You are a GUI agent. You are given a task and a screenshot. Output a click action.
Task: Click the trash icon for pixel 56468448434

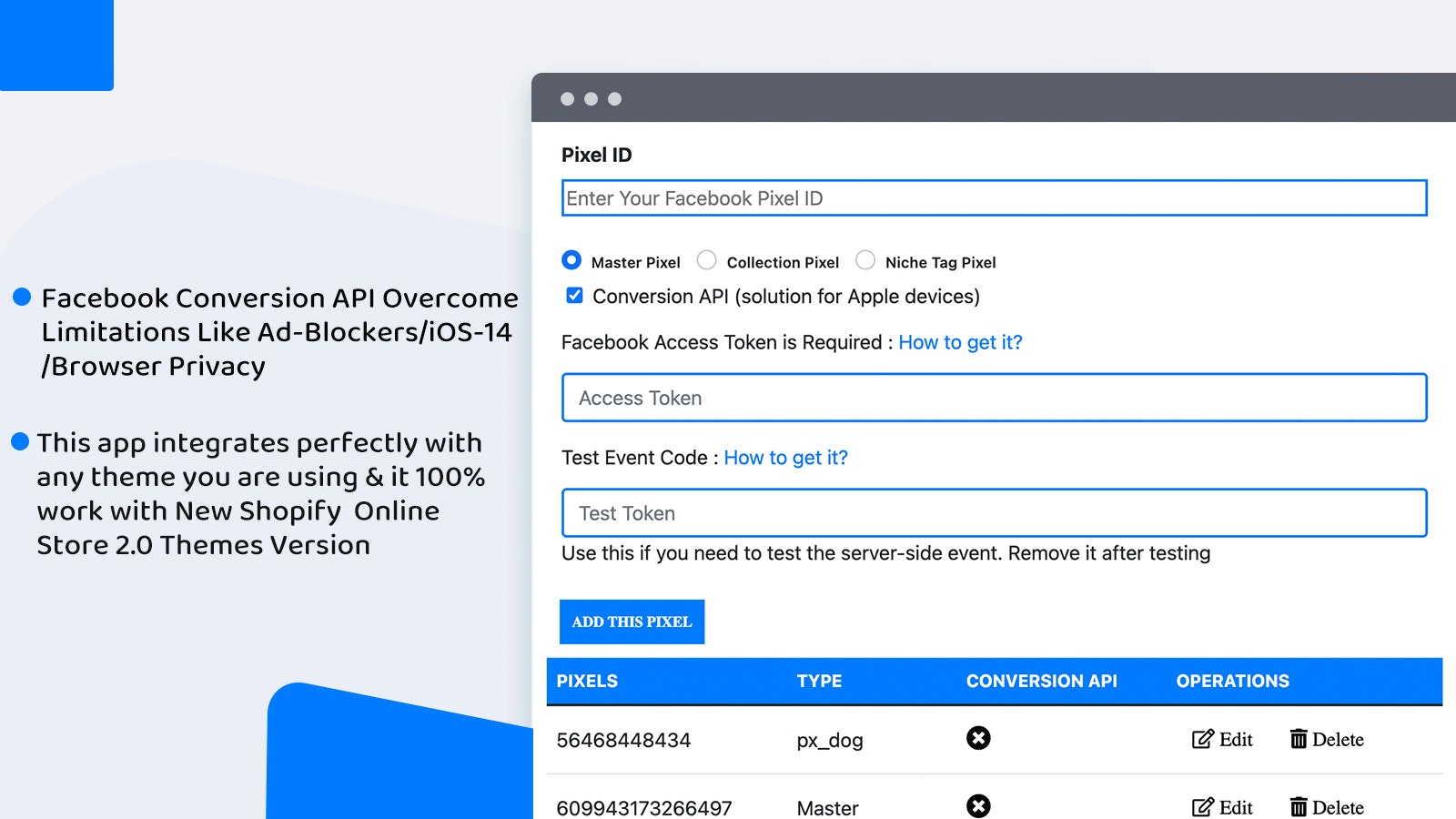pyautogui.click(x=1299, y=739)
